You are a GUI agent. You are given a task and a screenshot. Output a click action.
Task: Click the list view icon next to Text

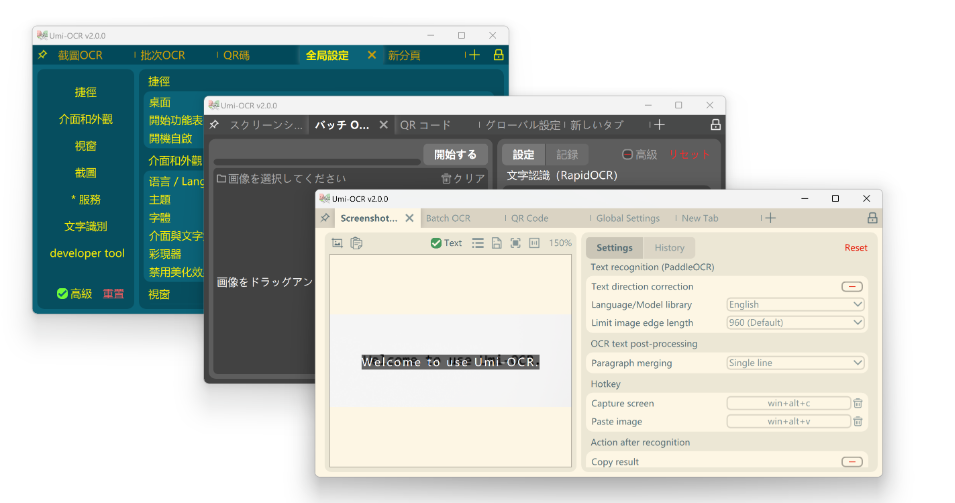coord(478,243)
